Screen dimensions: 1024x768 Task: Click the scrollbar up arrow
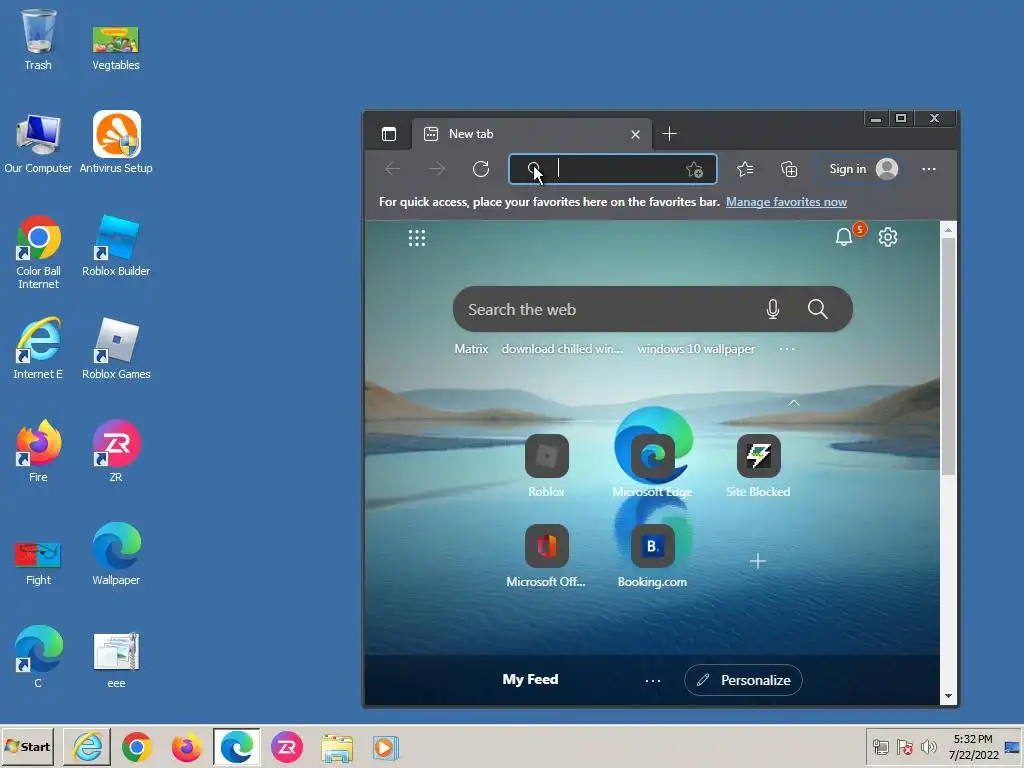click(948, 230)
